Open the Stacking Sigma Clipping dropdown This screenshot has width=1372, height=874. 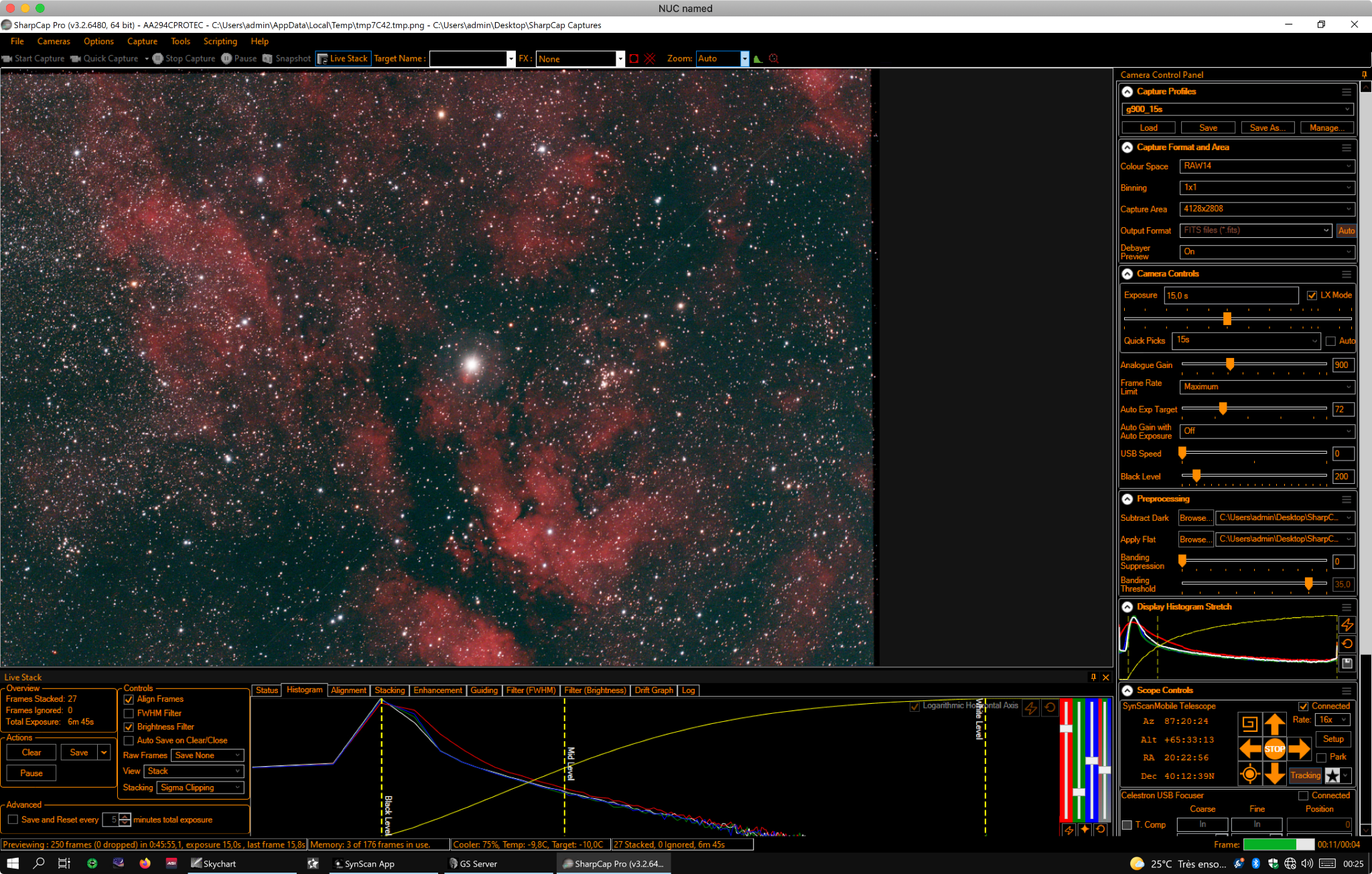pyautogui.click(x=200, y=788)
